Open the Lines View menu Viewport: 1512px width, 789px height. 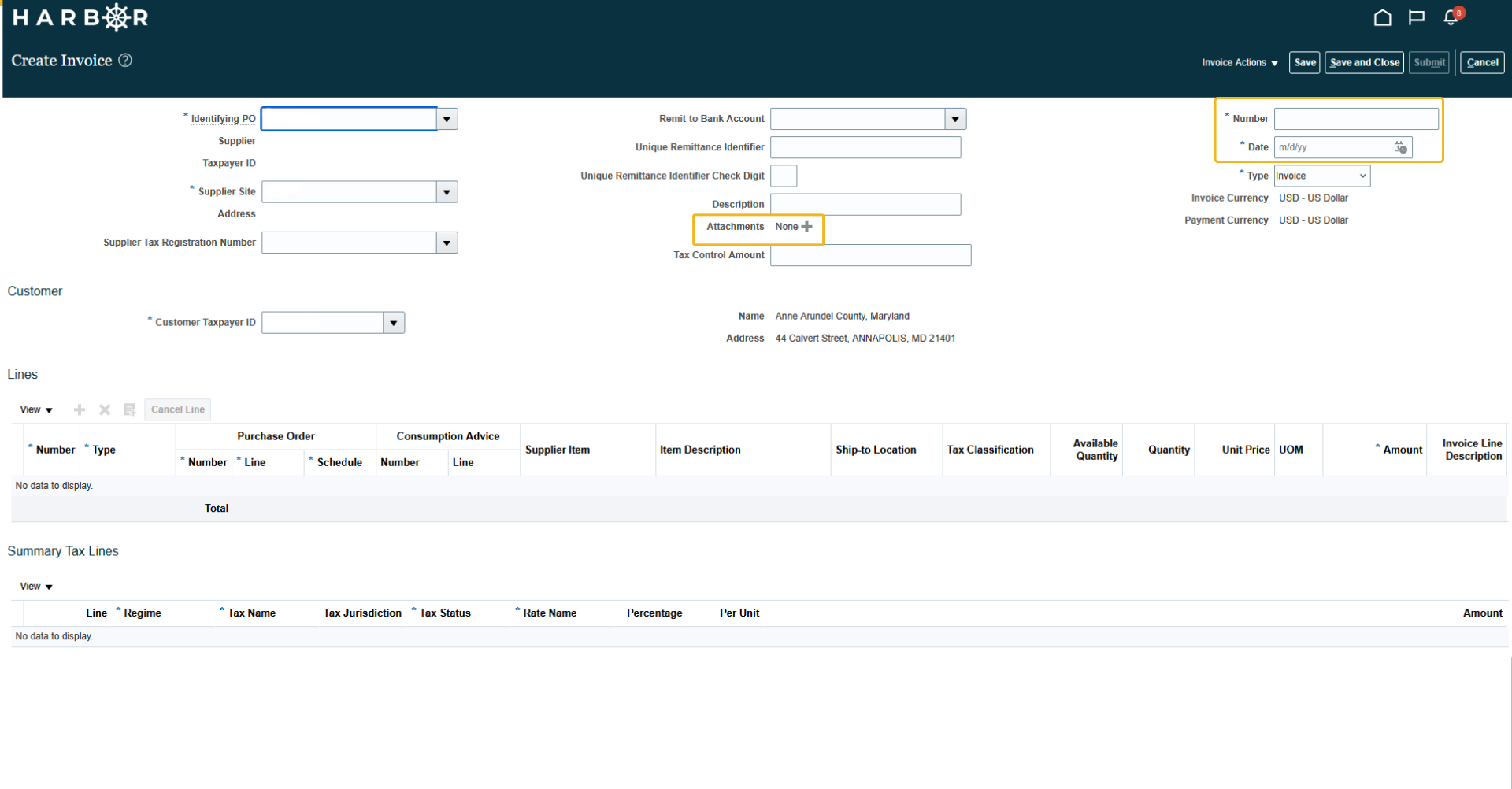pyautogui.click(x=36, y=409)
